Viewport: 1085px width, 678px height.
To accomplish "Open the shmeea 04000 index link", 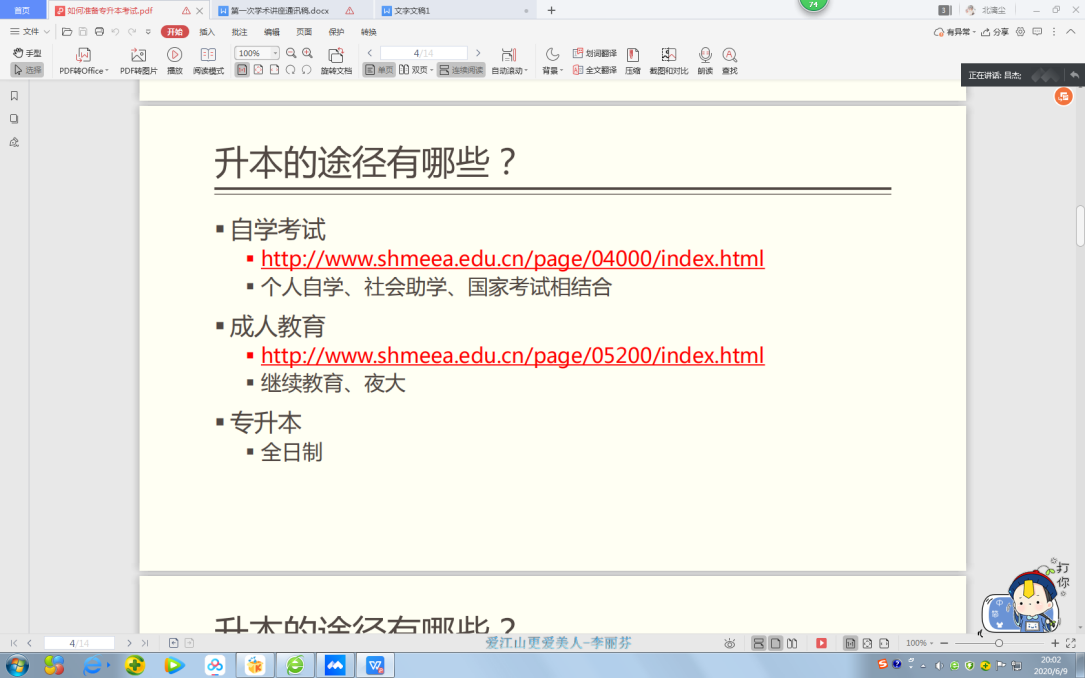I will tap(512, 259).
